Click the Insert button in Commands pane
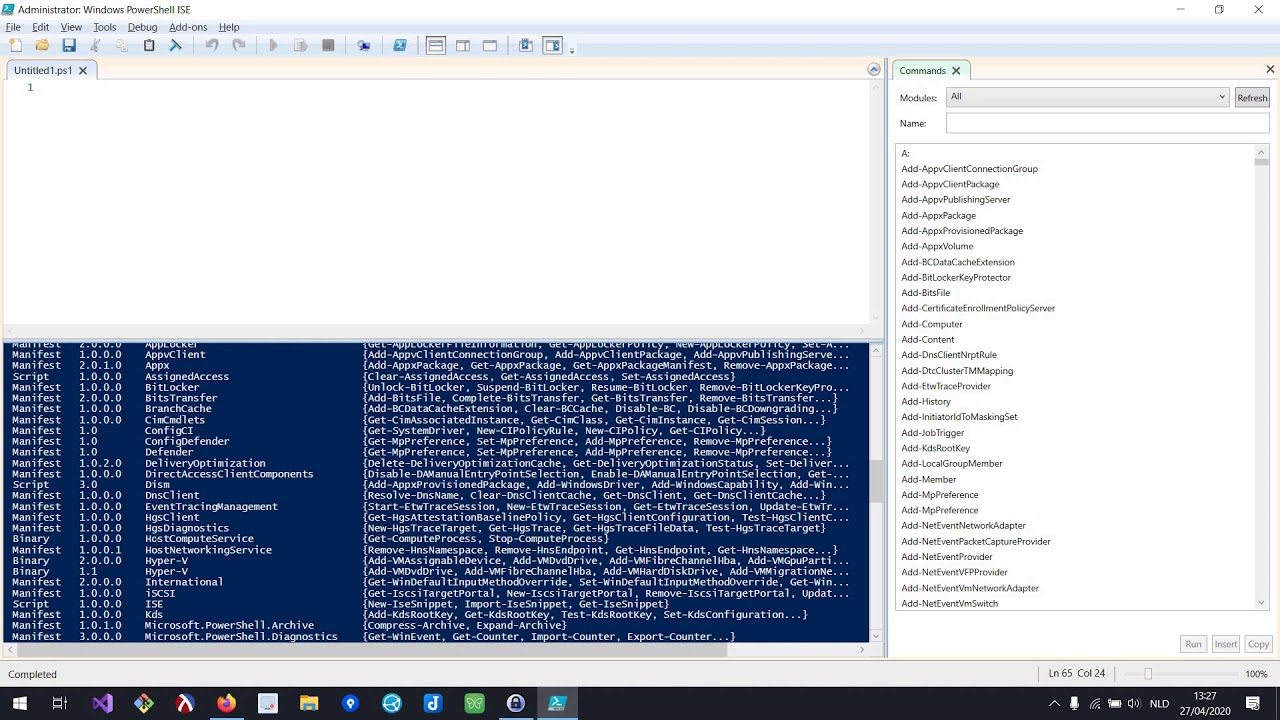 (1225, 644)
